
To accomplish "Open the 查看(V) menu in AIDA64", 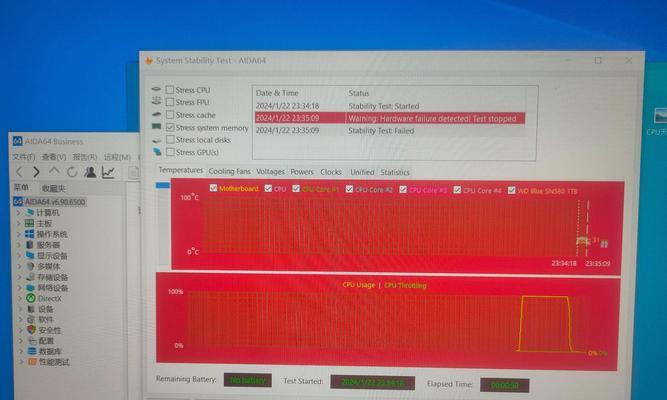I will click(54, 157).
